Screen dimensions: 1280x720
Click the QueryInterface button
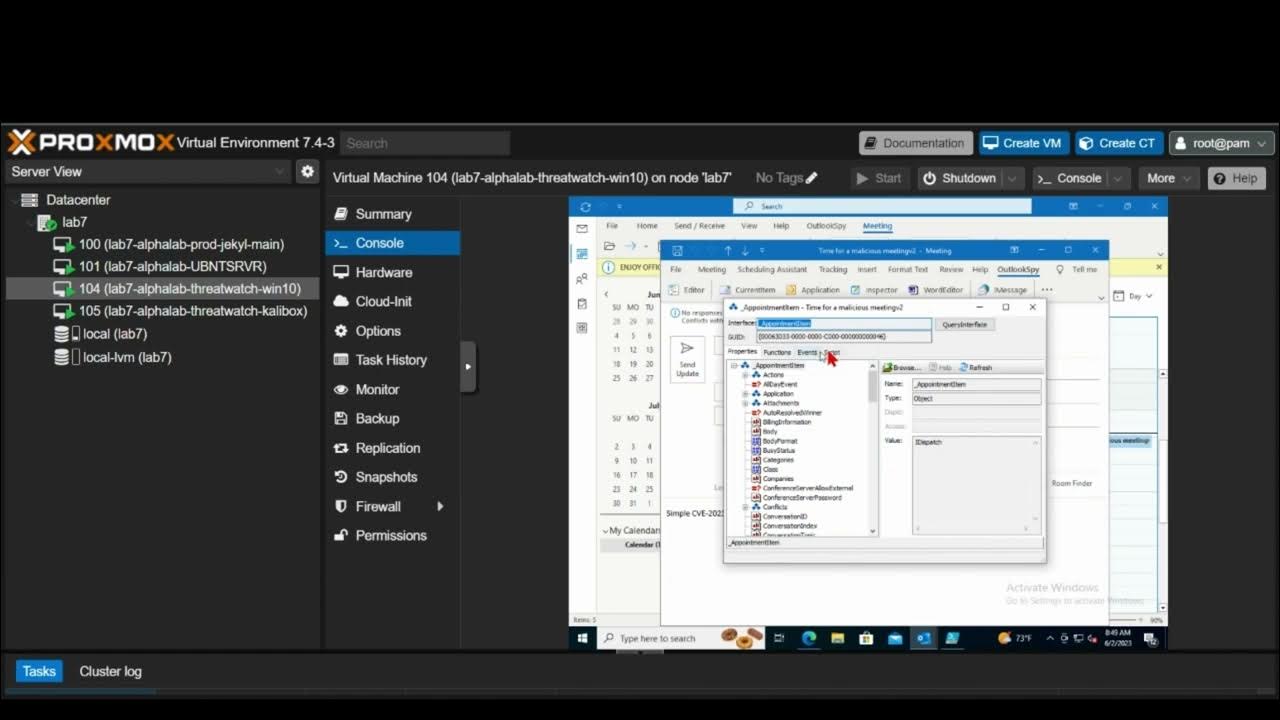click(x=964, y=324)
